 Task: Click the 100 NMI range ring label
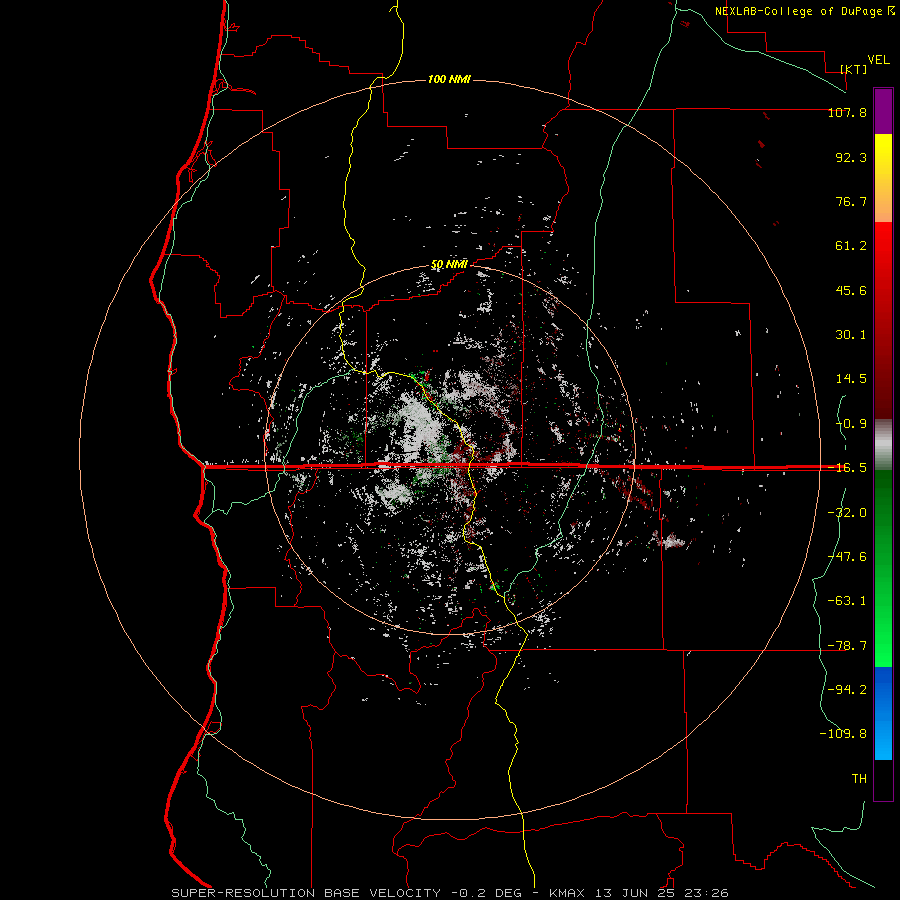[x=449, y=79]
